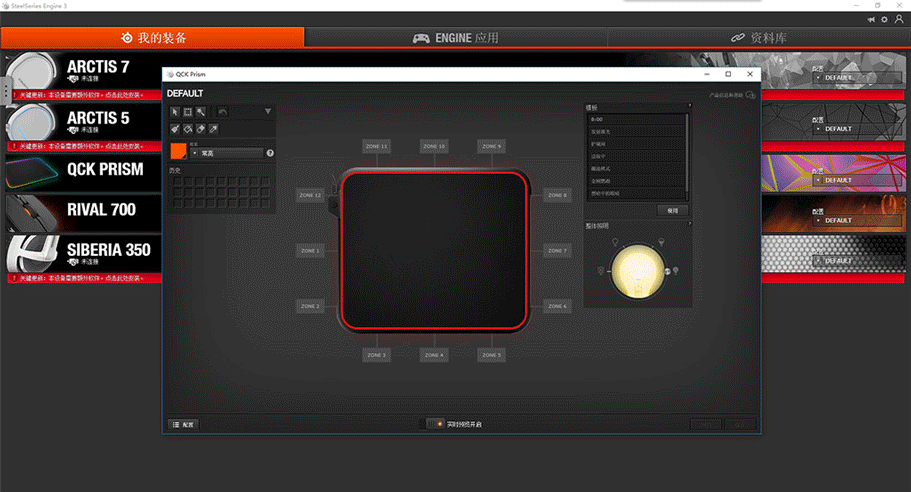
Task: Open settings gear icon in header
Action: click(884, 19)
